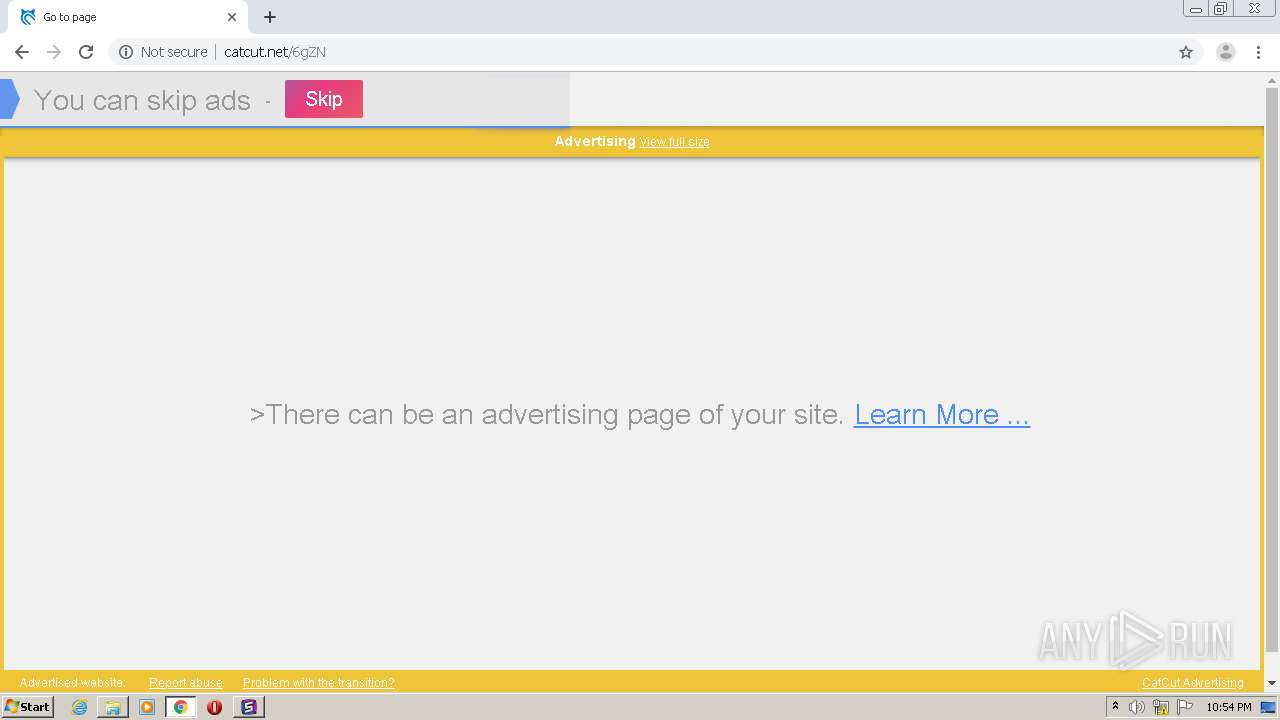1280x720 pixels.
Task: Click the address bar URL
Action: pos(275,52)
